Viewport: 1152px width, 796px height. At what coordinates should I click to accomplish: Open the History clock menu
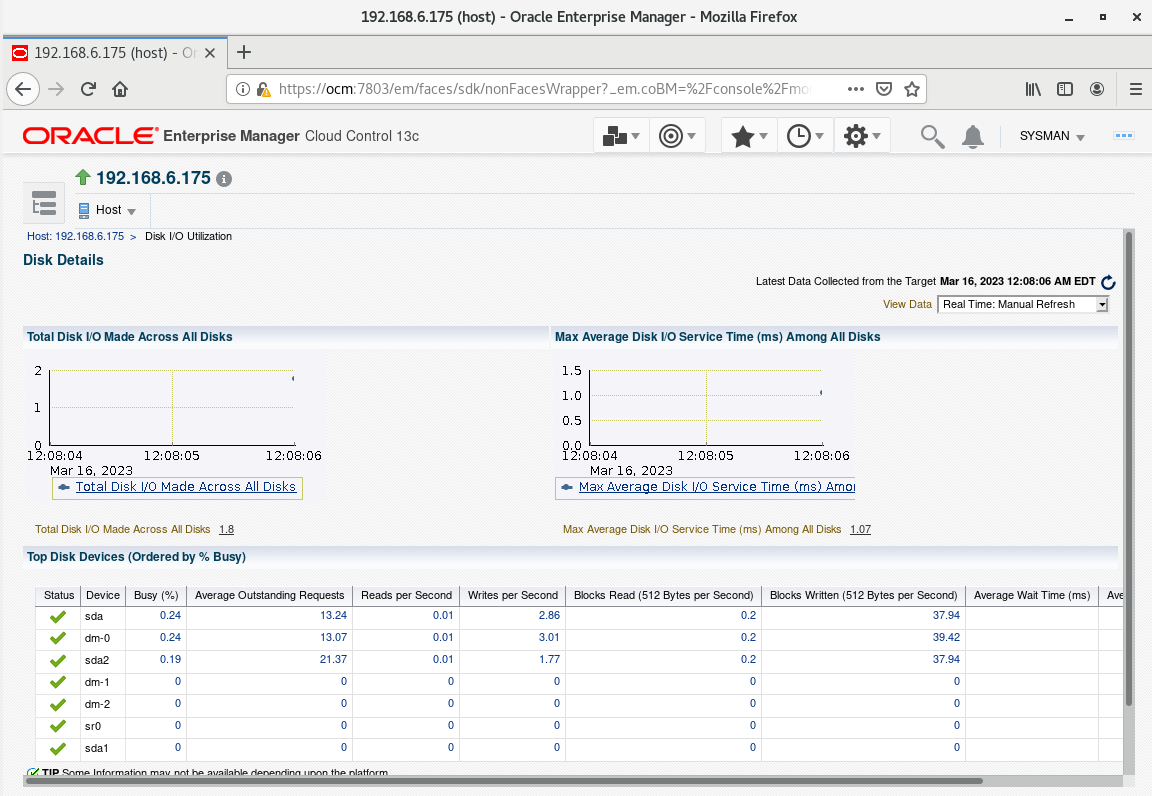804,136
